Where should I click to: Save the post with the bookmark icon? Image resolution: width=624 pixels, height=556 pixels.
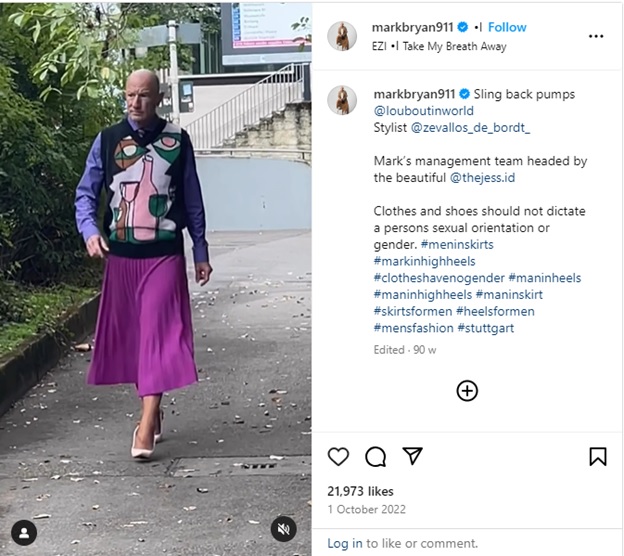[x=598, y=456]
